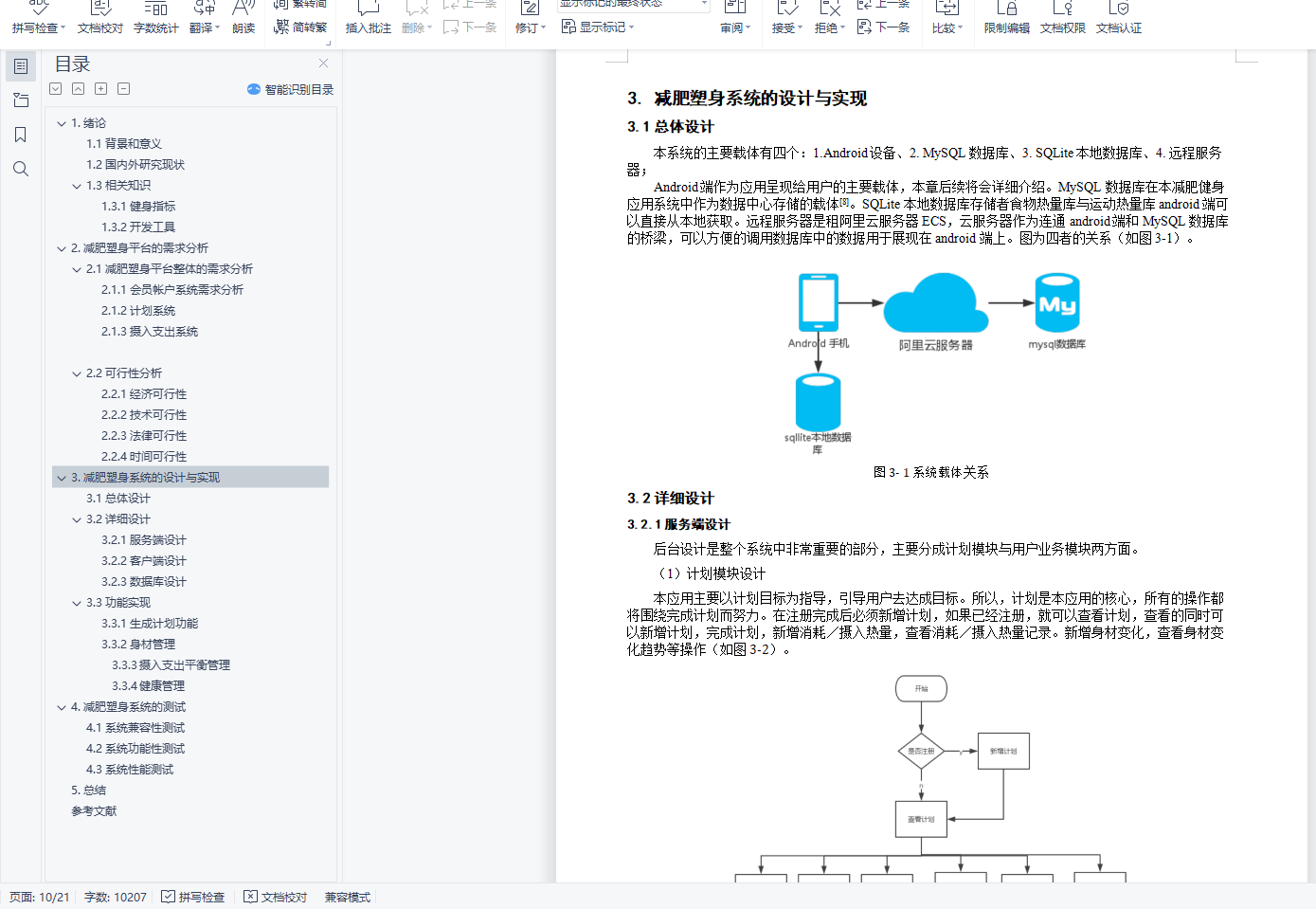The image size is (1316, 909).
Task: Collapse the 3.2 详细设计 node
Action: [x=77, y=519]
